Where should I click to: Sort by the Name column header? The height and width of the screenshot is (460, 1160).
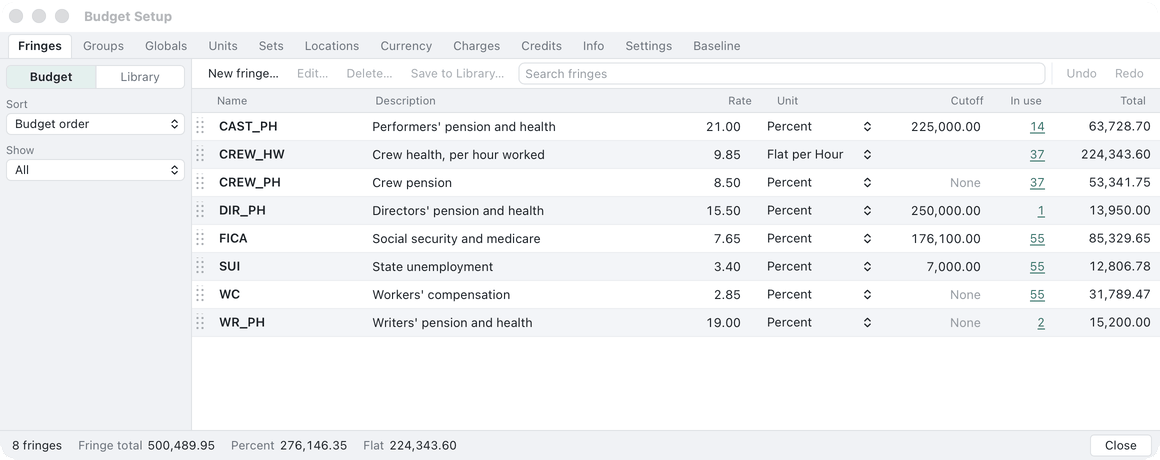(232, 101)
